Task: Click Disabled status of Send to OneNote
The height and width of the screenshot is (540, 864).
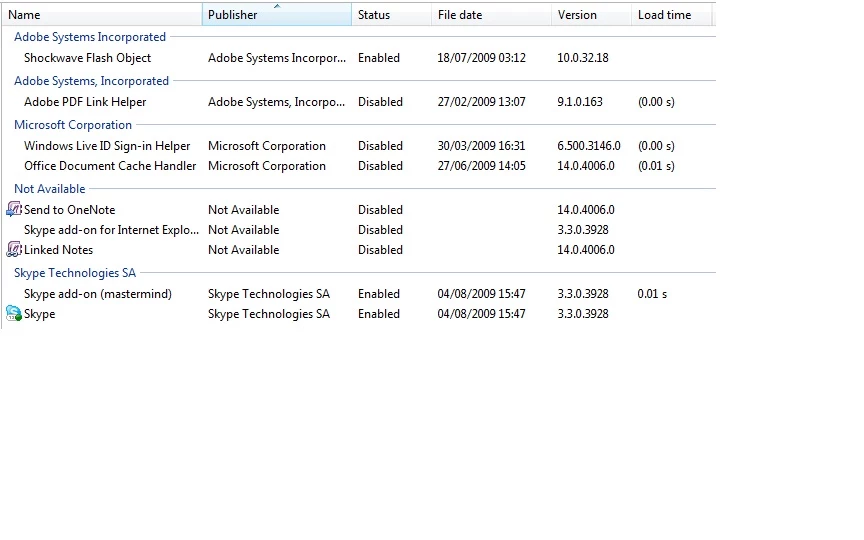Action: pyautogui.click(x=380, y=210)
